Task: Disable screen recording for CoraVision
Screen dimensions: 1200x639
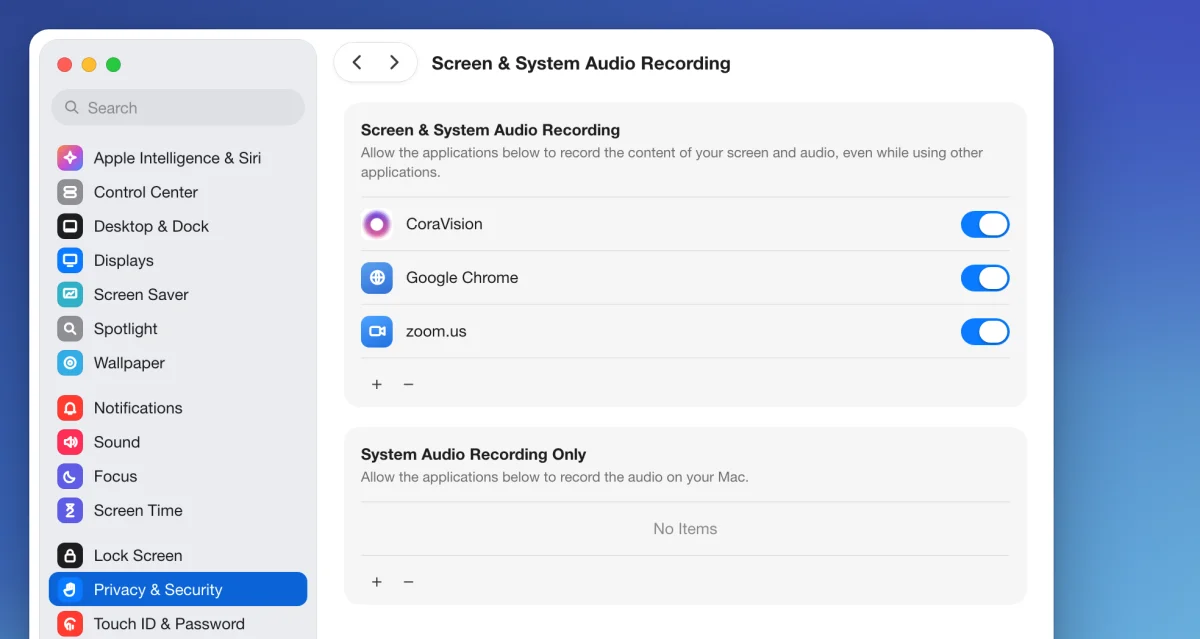Action: pyautogui.click(x=985, y=224)
